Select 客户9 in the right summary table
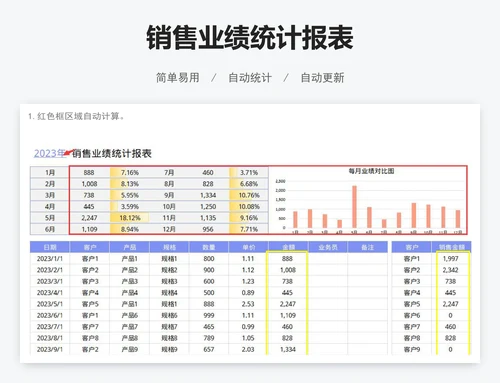Viewport: 500px width, 383px height. coord(412,349)
